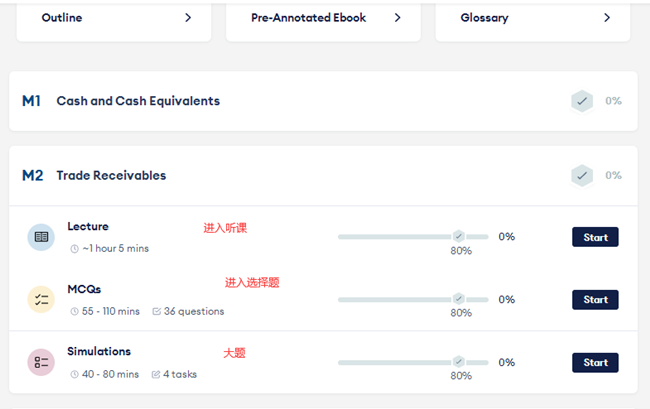Open the Outline chevron arrow
The height and width of the screenshot is (409, 650).
(188, 18)
